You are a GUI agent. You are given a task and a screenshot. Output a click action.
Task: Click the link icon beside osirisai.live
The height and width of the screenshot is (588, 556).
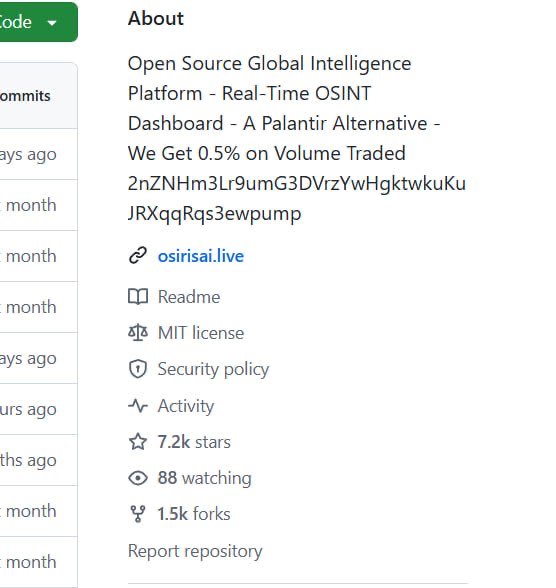(x=138, y=256)
